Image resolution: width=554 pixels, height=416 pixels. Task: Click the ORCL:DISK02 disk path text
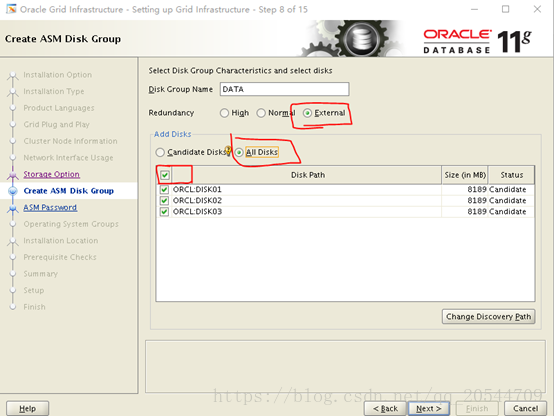click(197, 200)
